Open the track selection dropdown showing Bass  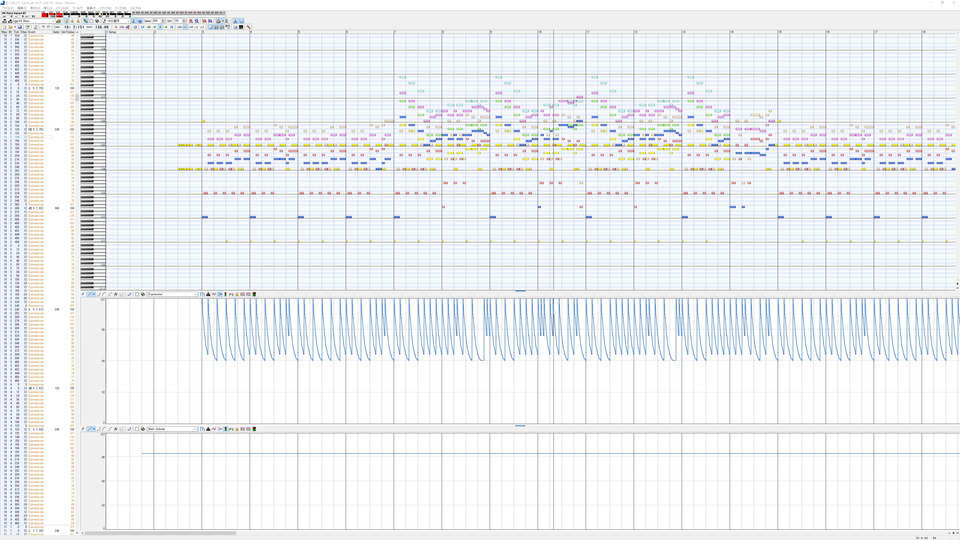[x=34, y=21]
